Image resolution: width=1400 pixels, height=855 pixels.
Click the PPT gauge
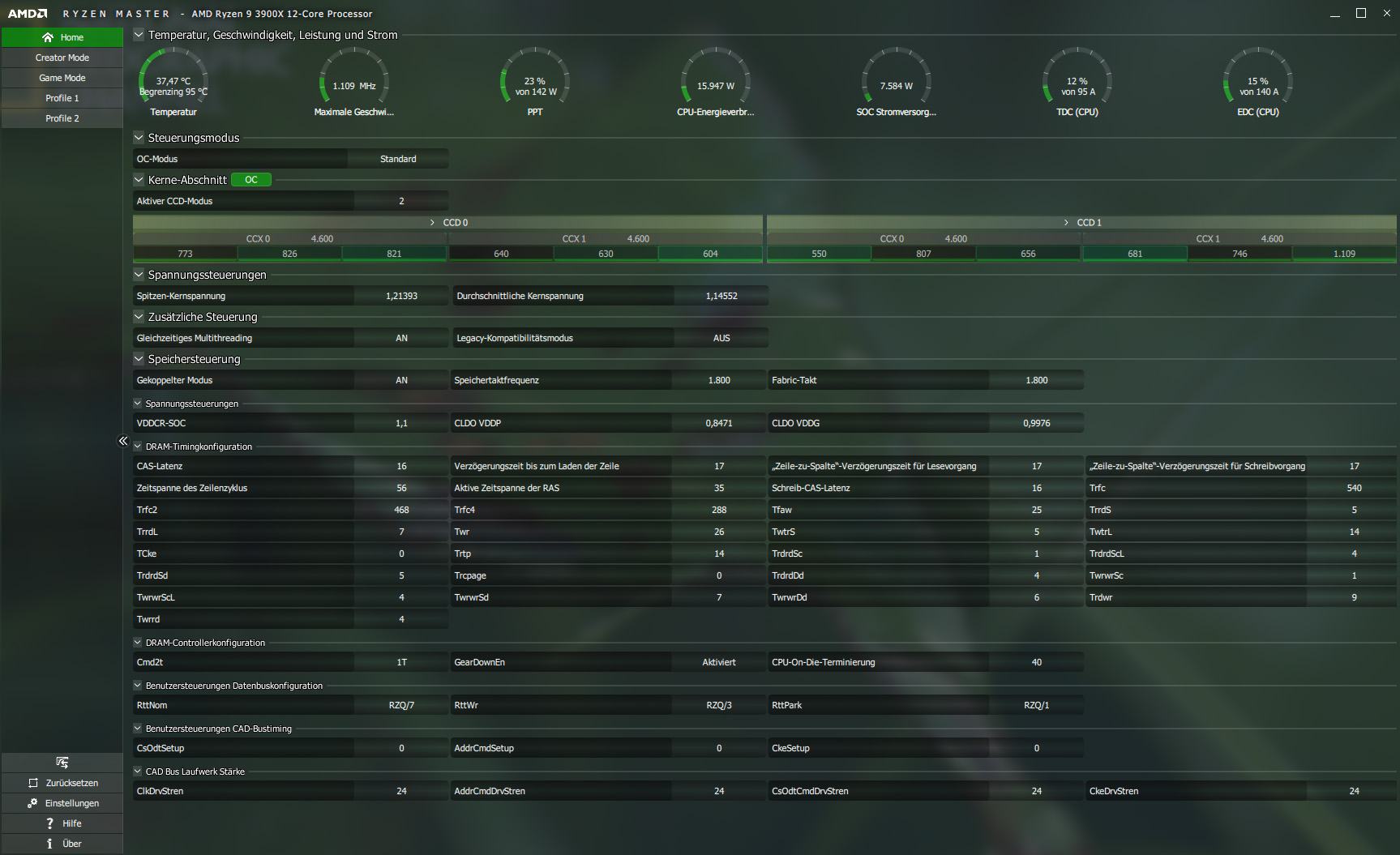[535, 82]
